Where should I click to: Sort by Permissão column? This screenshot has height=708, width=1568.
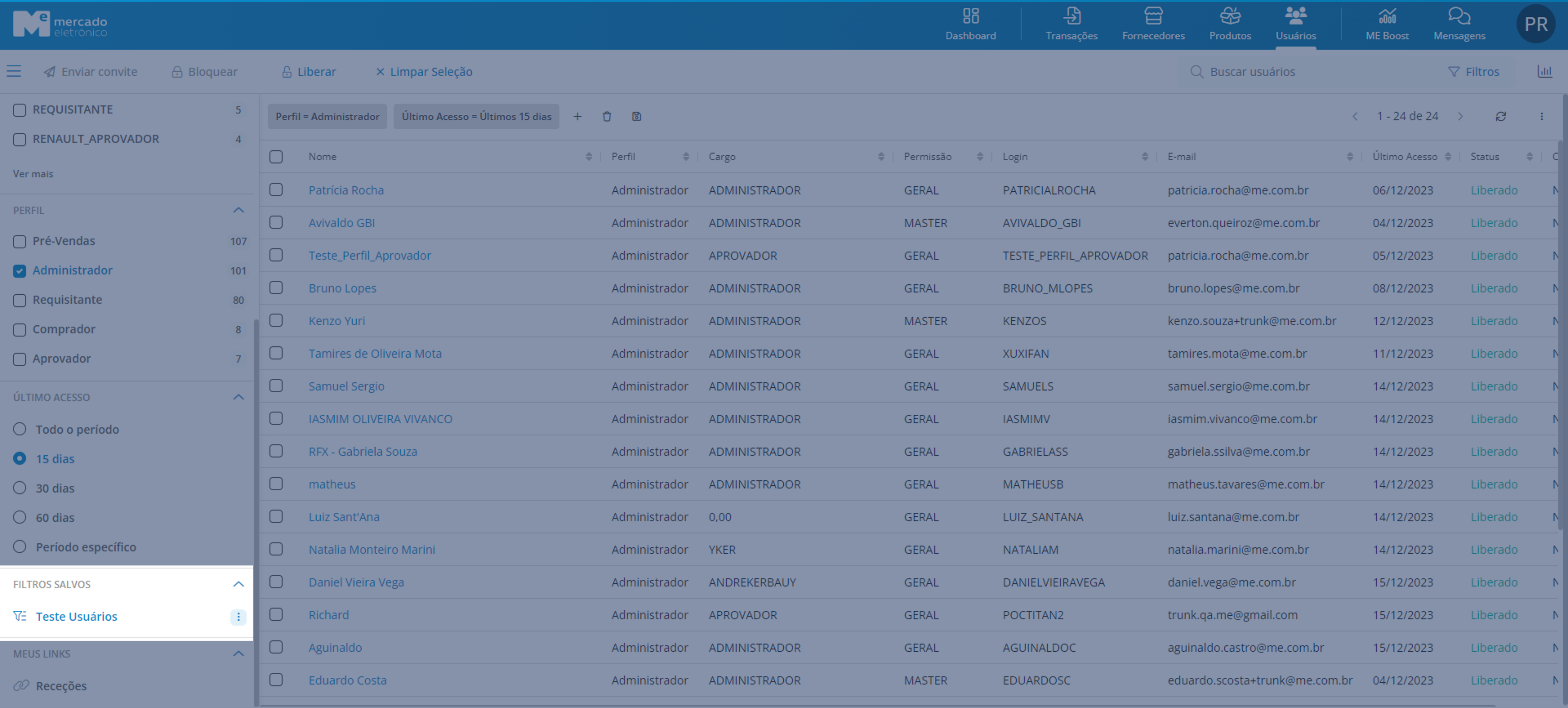pyautogui.click(x=979, y=156)
